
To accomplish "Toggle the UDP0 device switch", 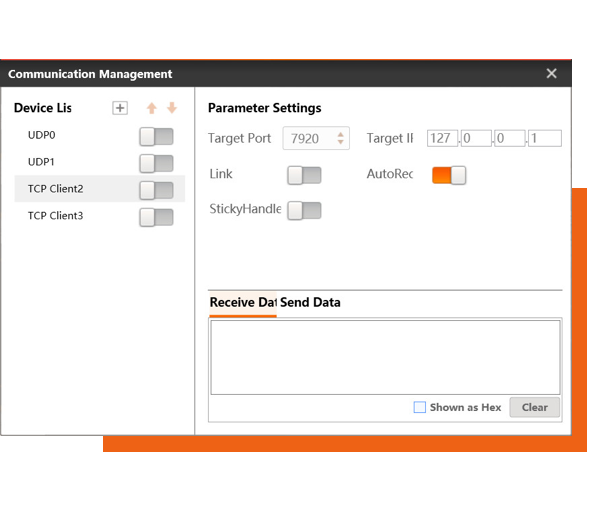I will click(156, 136).
